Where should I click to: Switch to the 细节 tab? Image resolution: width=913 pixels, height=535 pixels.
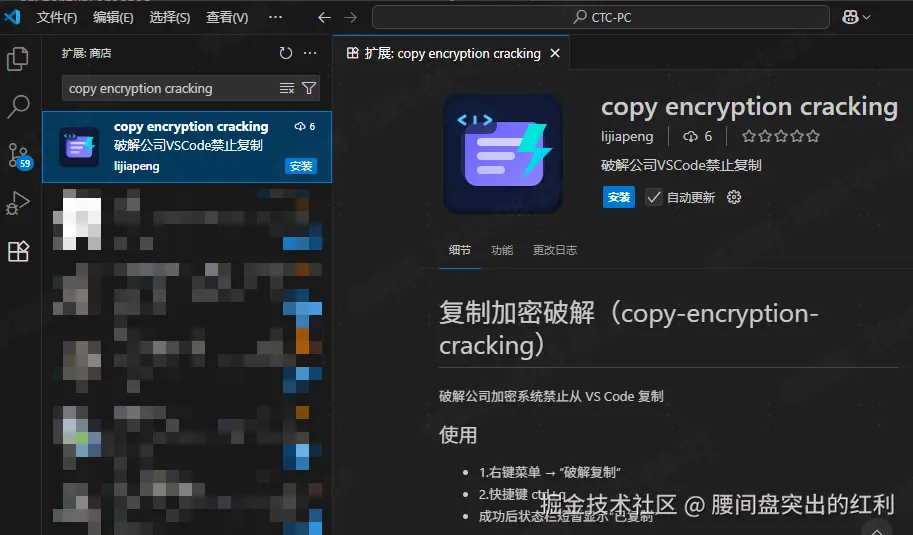point(460,250)
